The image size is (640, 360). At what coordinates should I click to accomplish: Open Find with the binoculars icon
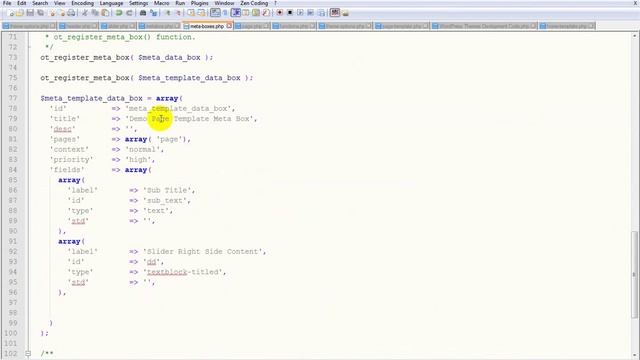point(143,13)
